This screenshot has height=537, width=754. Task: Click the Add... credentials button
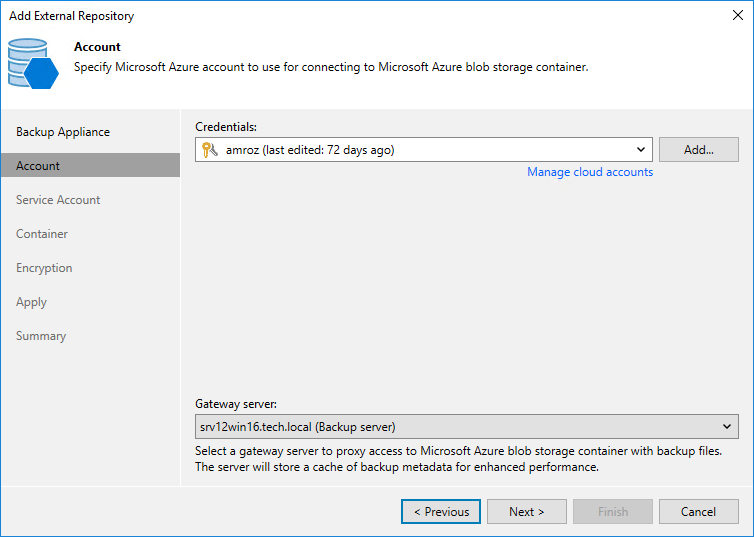pos(698,150)
